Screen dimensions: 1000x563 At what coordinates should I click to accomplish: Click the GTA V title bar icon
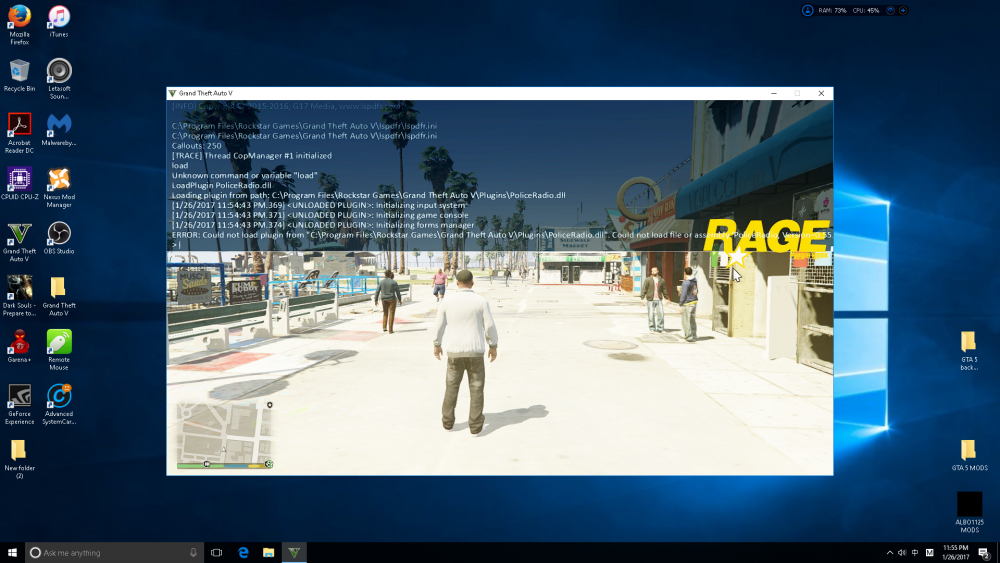coord(172,93)
